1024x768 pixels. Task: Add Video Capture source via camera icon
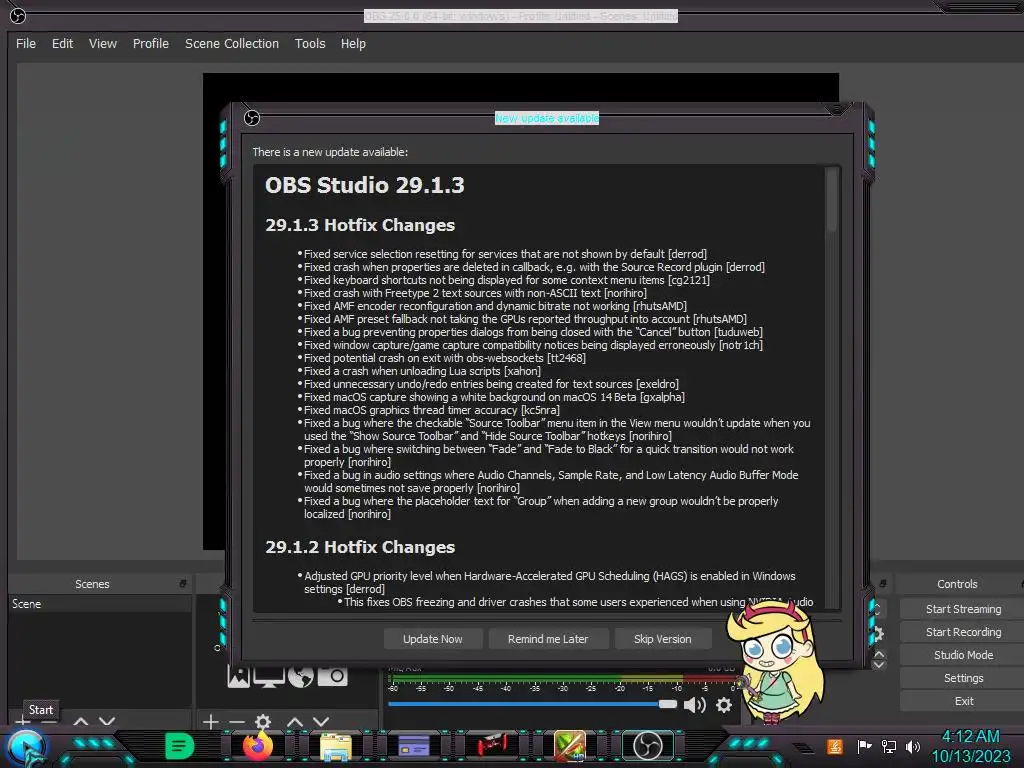pyautogui.click(x=332, y=677)
